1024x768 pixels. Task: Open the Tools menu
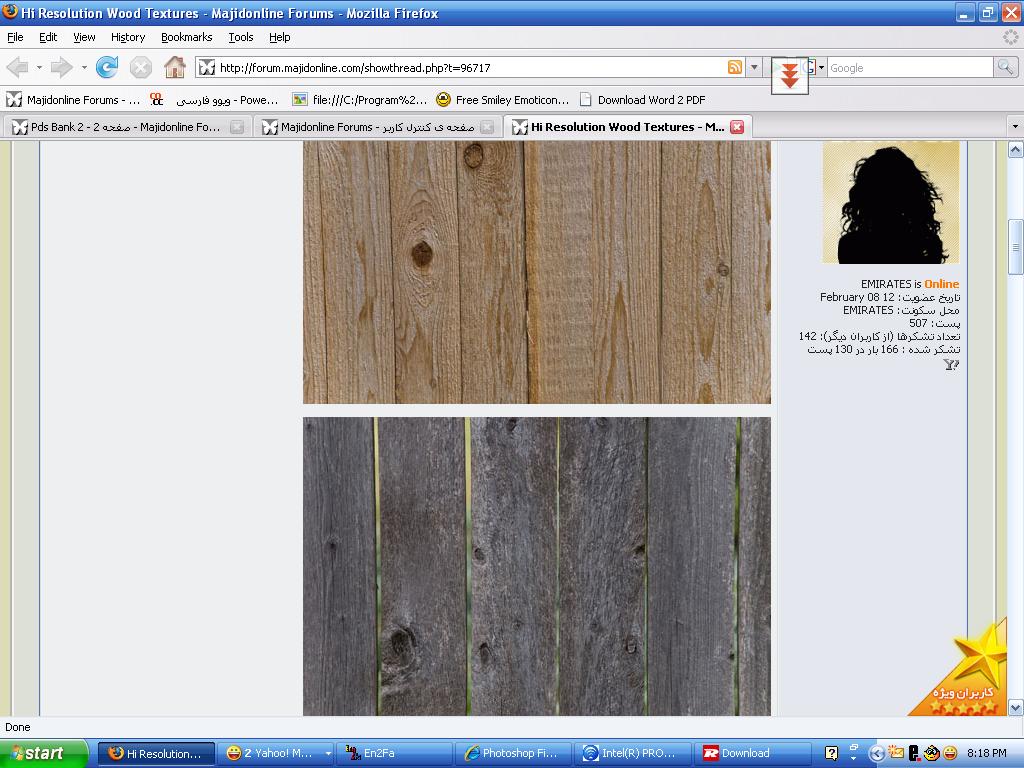click(241, 37)
